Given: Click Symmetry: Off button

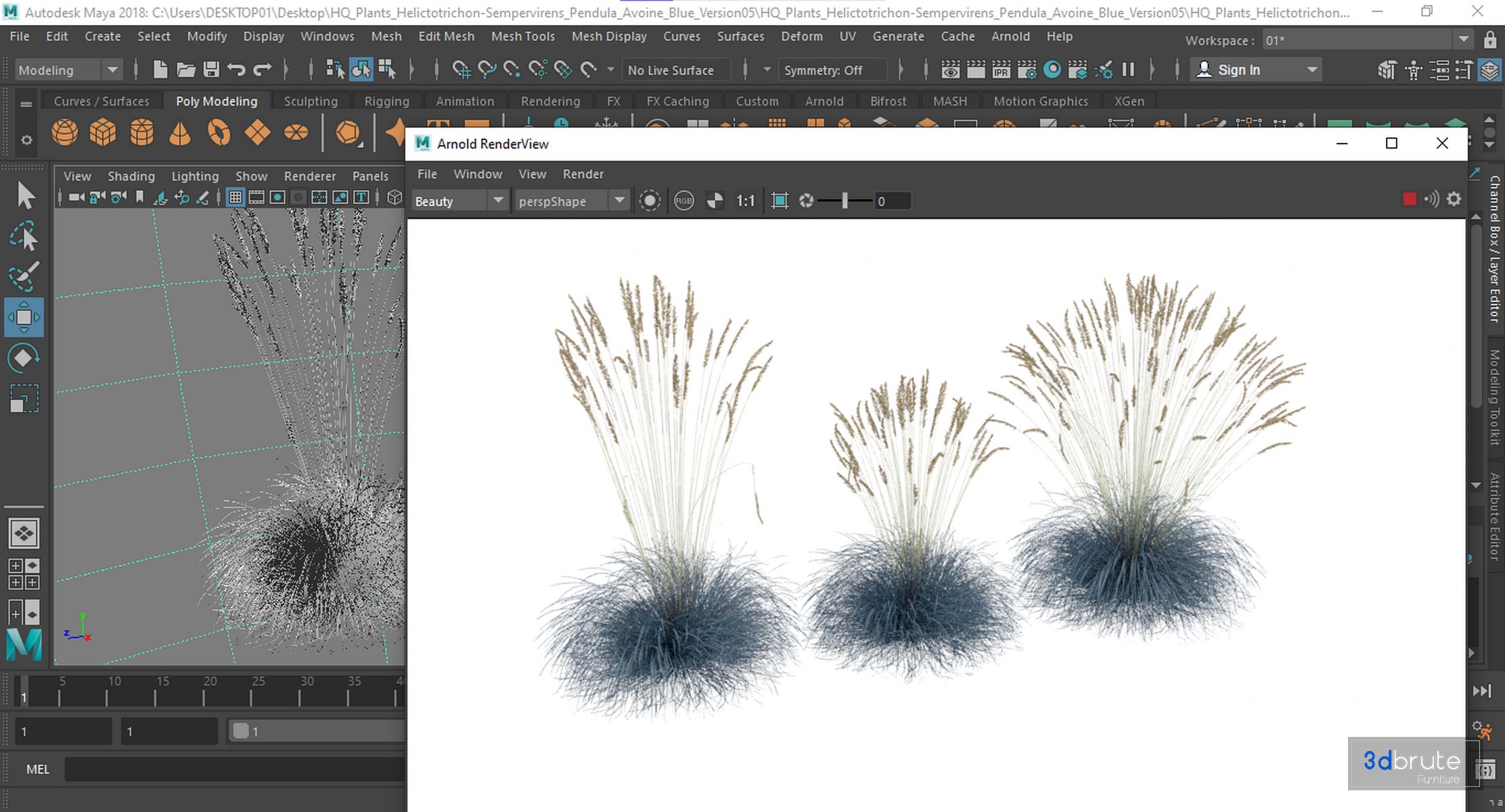Looking at the screenshot, I should click(823, 70).
